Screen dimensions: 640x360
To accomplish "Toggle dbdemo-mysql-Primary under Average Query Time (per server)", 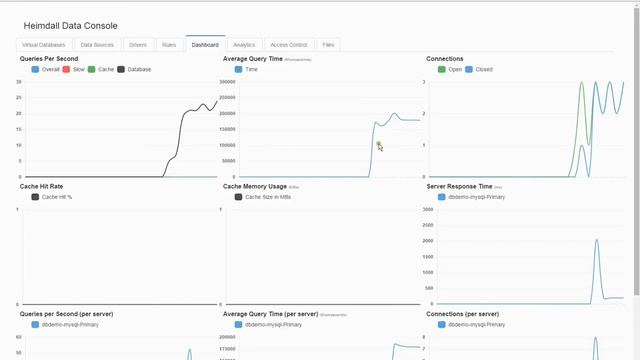I will coord(268,324).
